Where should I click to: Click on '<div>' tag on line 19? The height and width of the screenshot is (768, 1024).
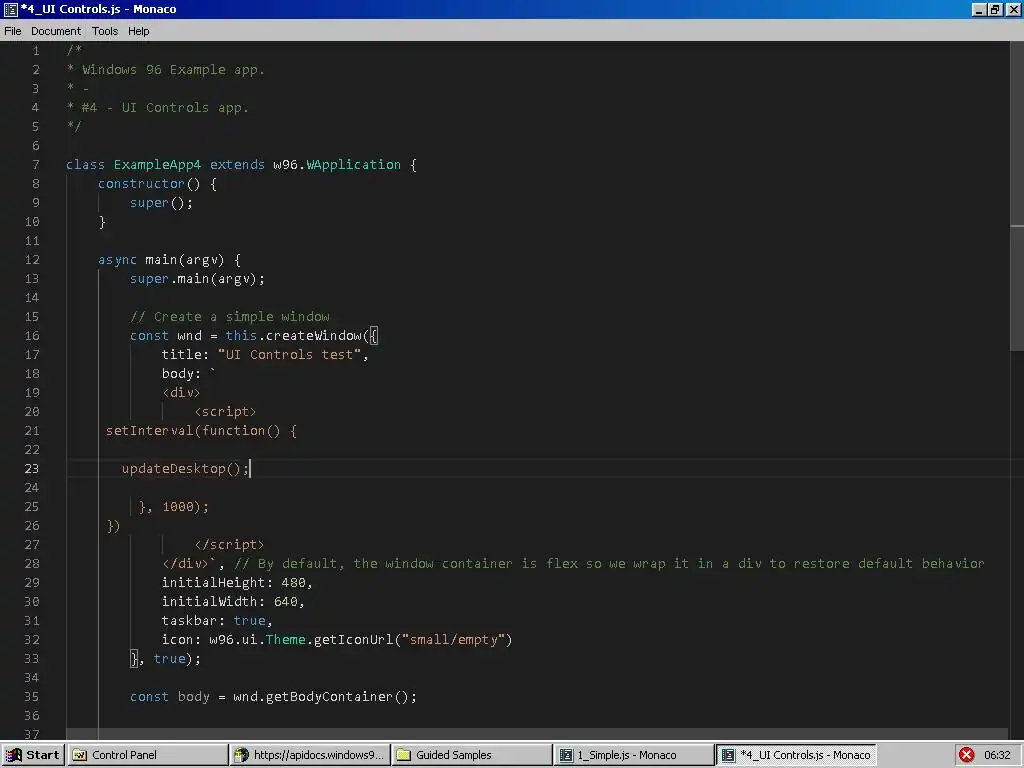click(181, 392)
